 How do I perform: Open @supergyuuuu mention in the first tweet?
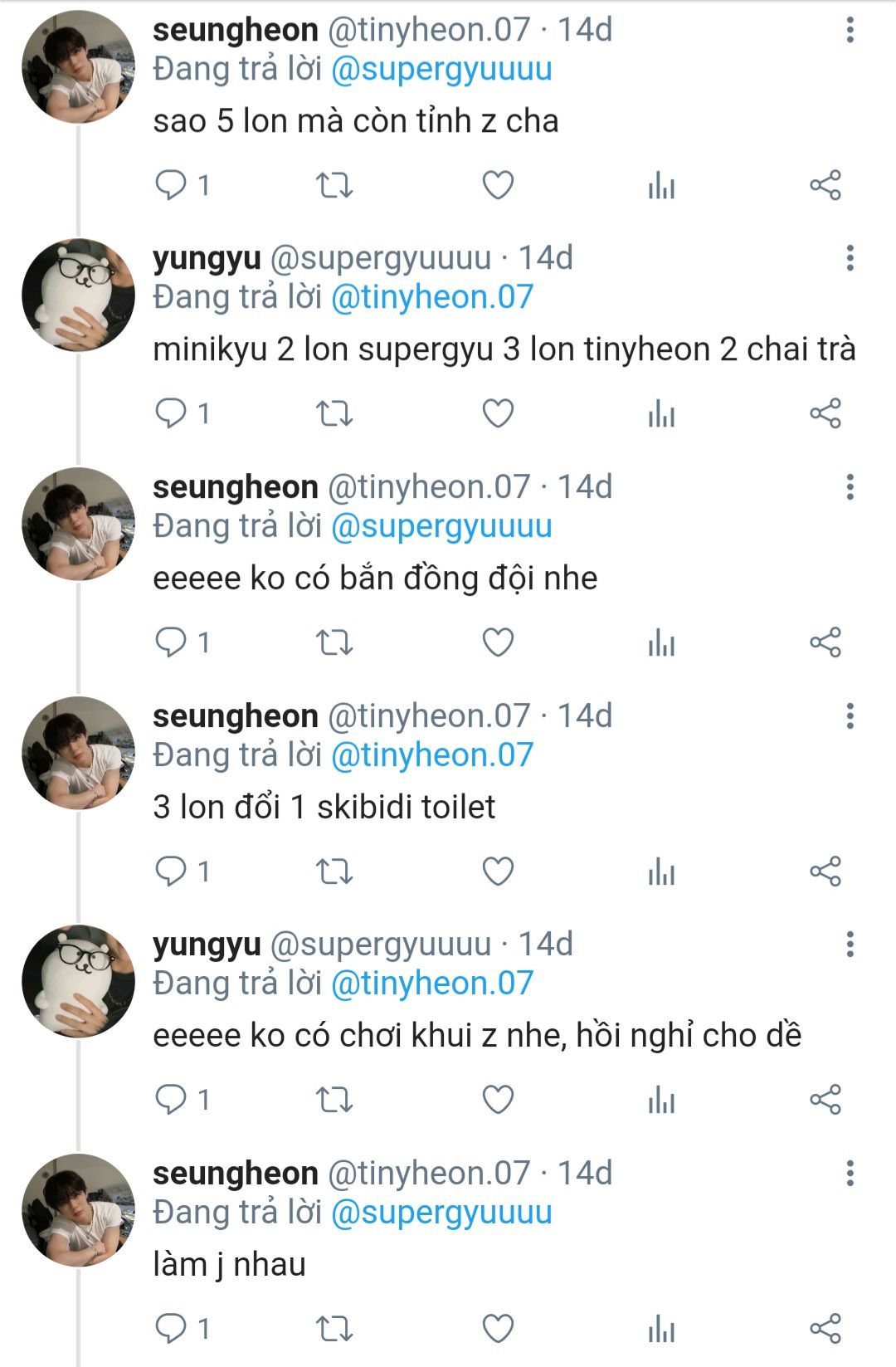[x=441, y=69]
